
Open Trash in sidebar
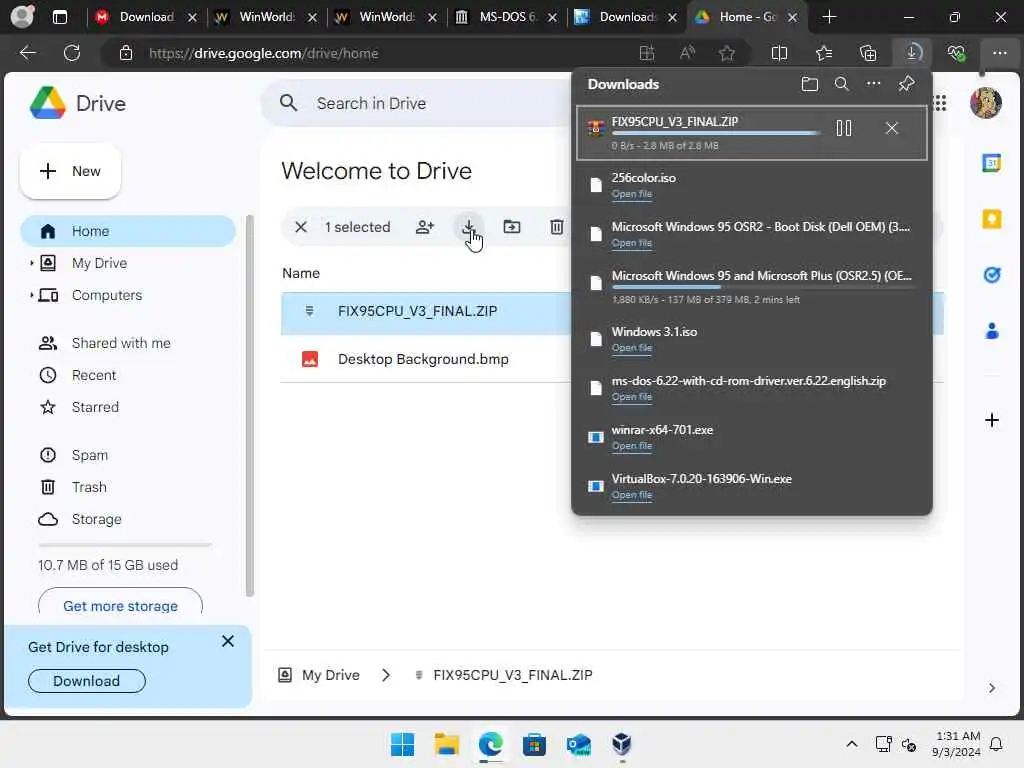(89, 487)
